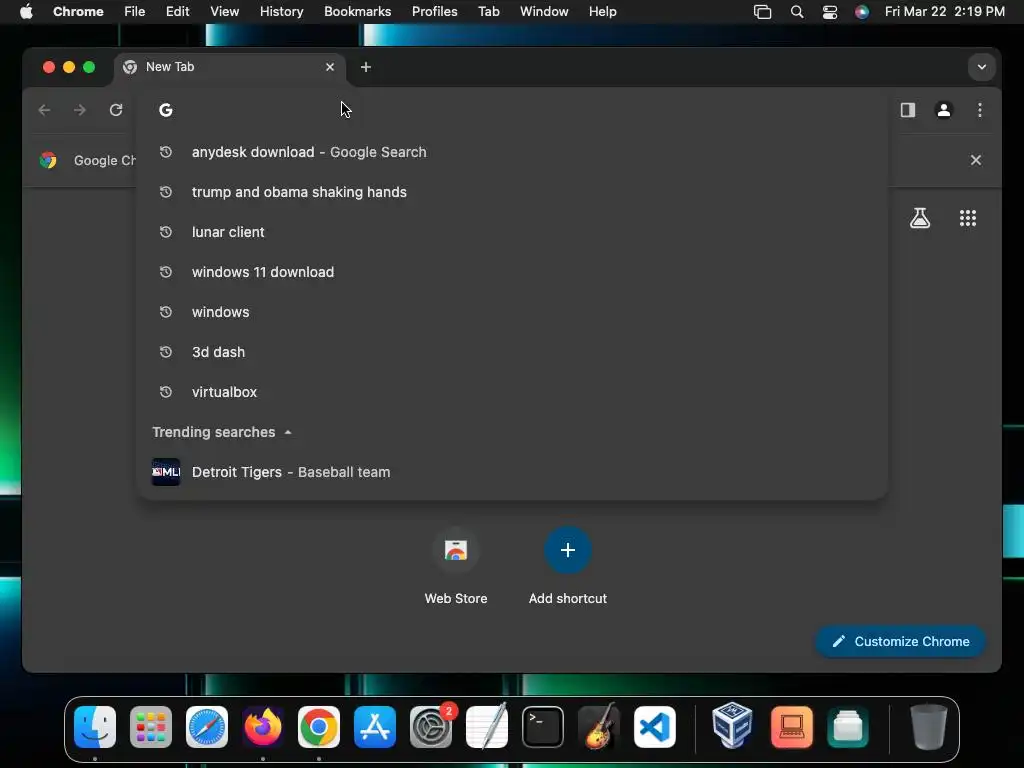
Task: Reload the page with the refresh icon
Action: (116, 110)
